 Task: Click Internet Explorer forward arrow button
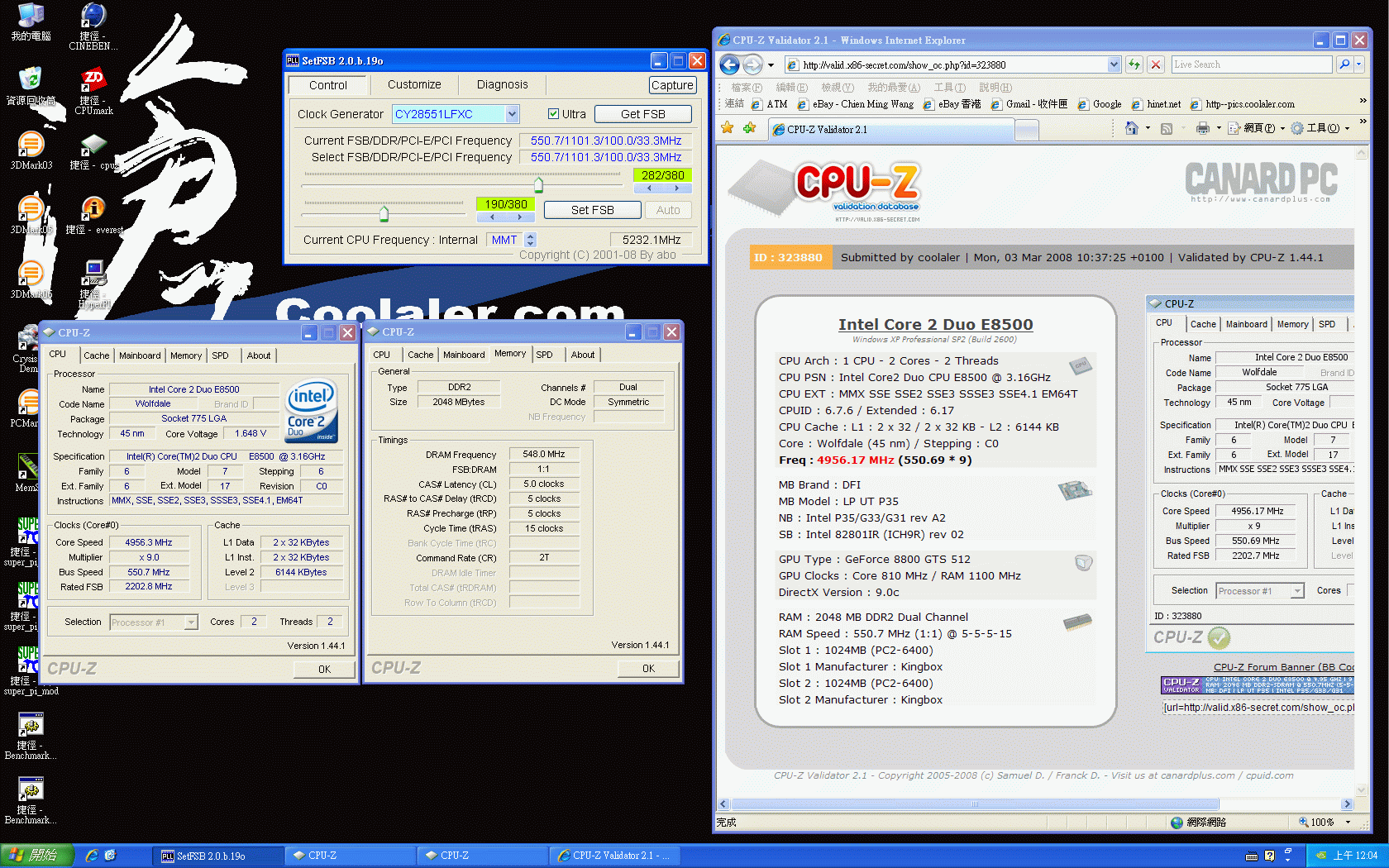click(x=752, y=64)
